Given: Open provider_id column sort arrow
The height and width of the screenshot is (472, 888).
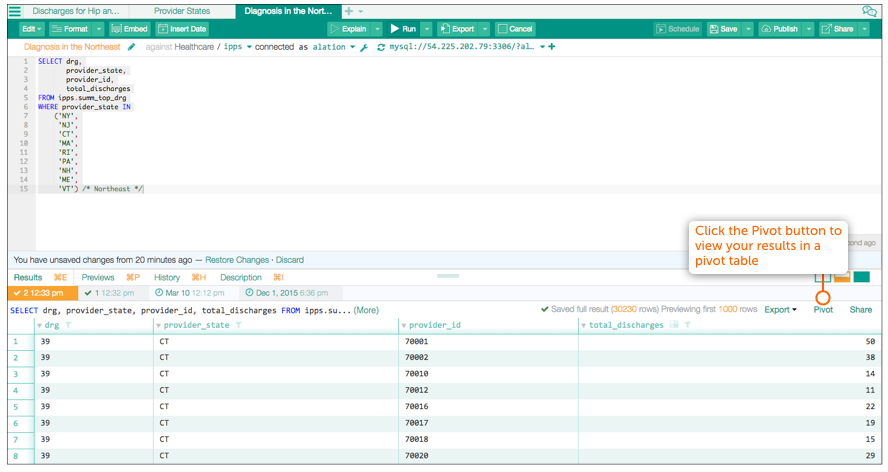Looking at the screenshot, I should [x=404, y=326].
